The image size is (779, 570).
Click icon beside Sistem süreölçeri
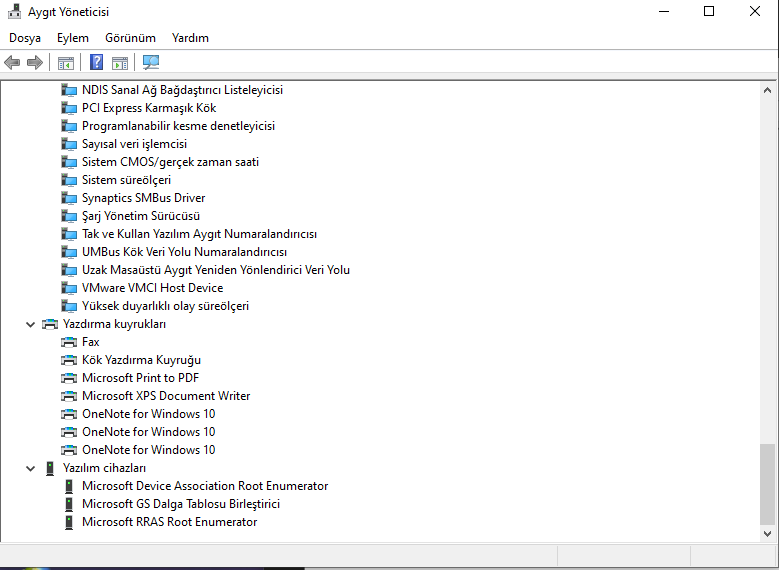click(x=69, y=180)
